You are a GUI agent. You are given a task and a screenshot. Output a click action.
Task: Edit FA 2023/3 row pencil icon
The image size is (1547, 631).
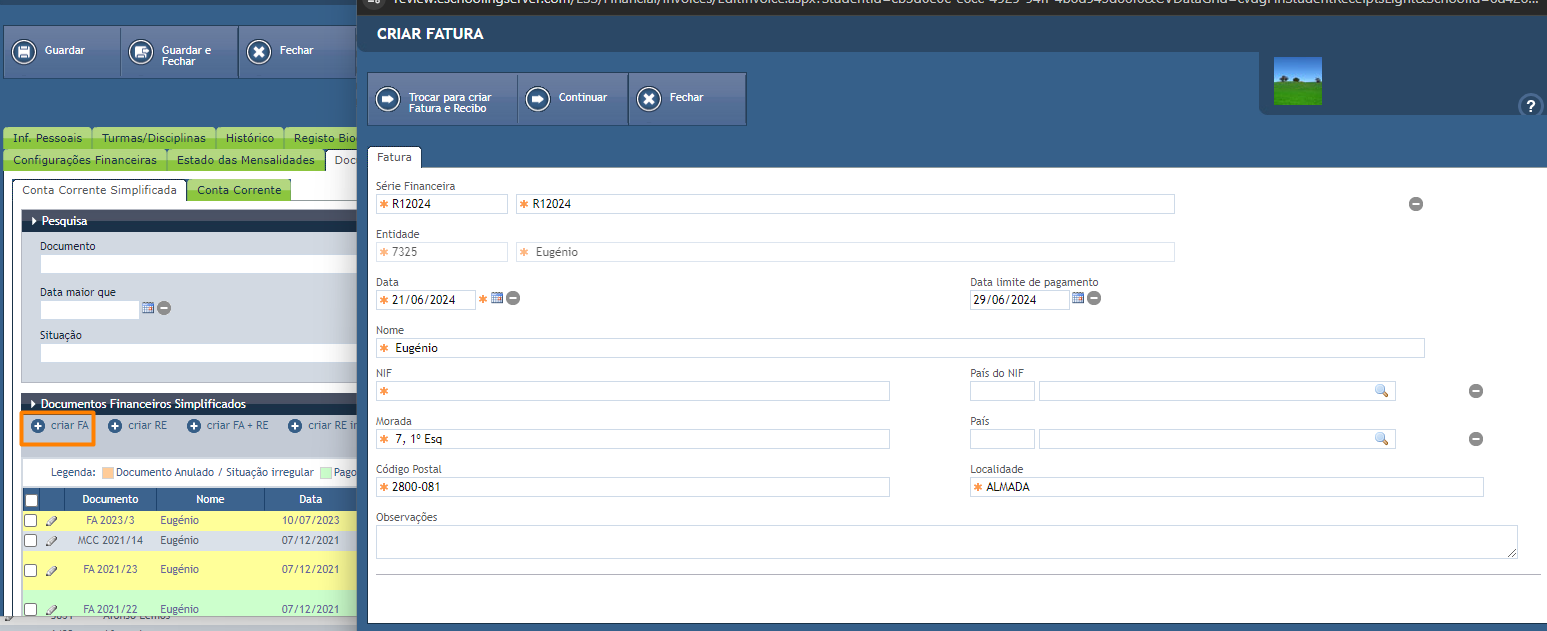(x=52, y=521)
